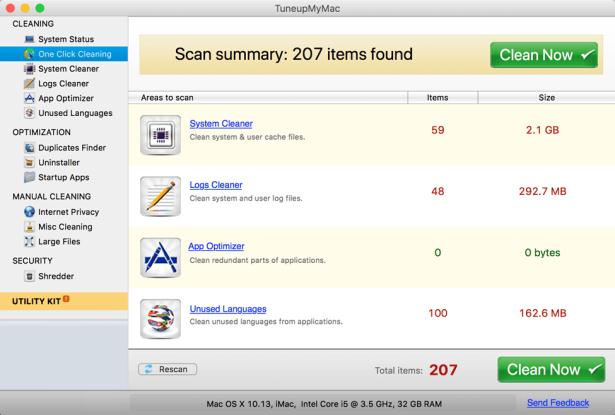Sort by the Size column header
The height and width of the screenshot is (415, 615).
point(546,97)
